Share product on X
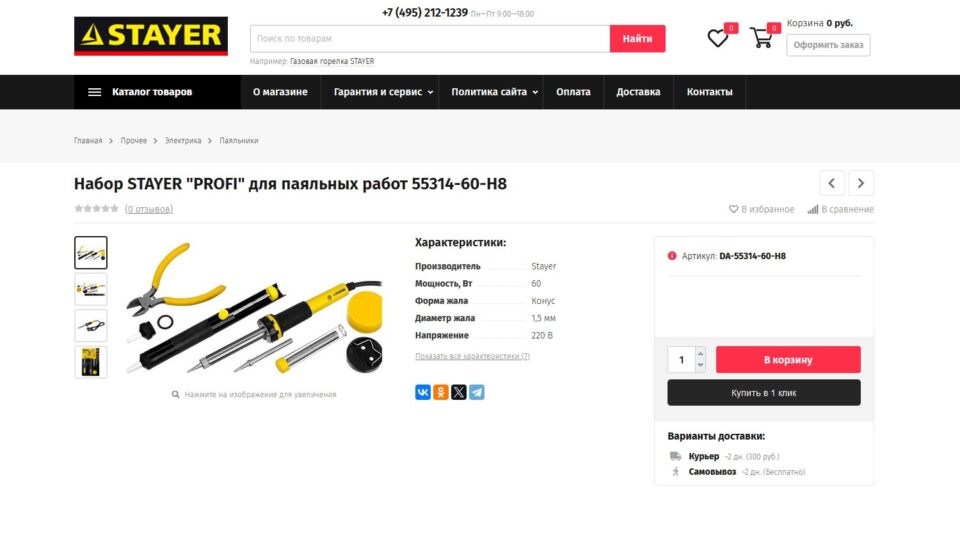This screenshot has height=540, width=960. (459, 392)
